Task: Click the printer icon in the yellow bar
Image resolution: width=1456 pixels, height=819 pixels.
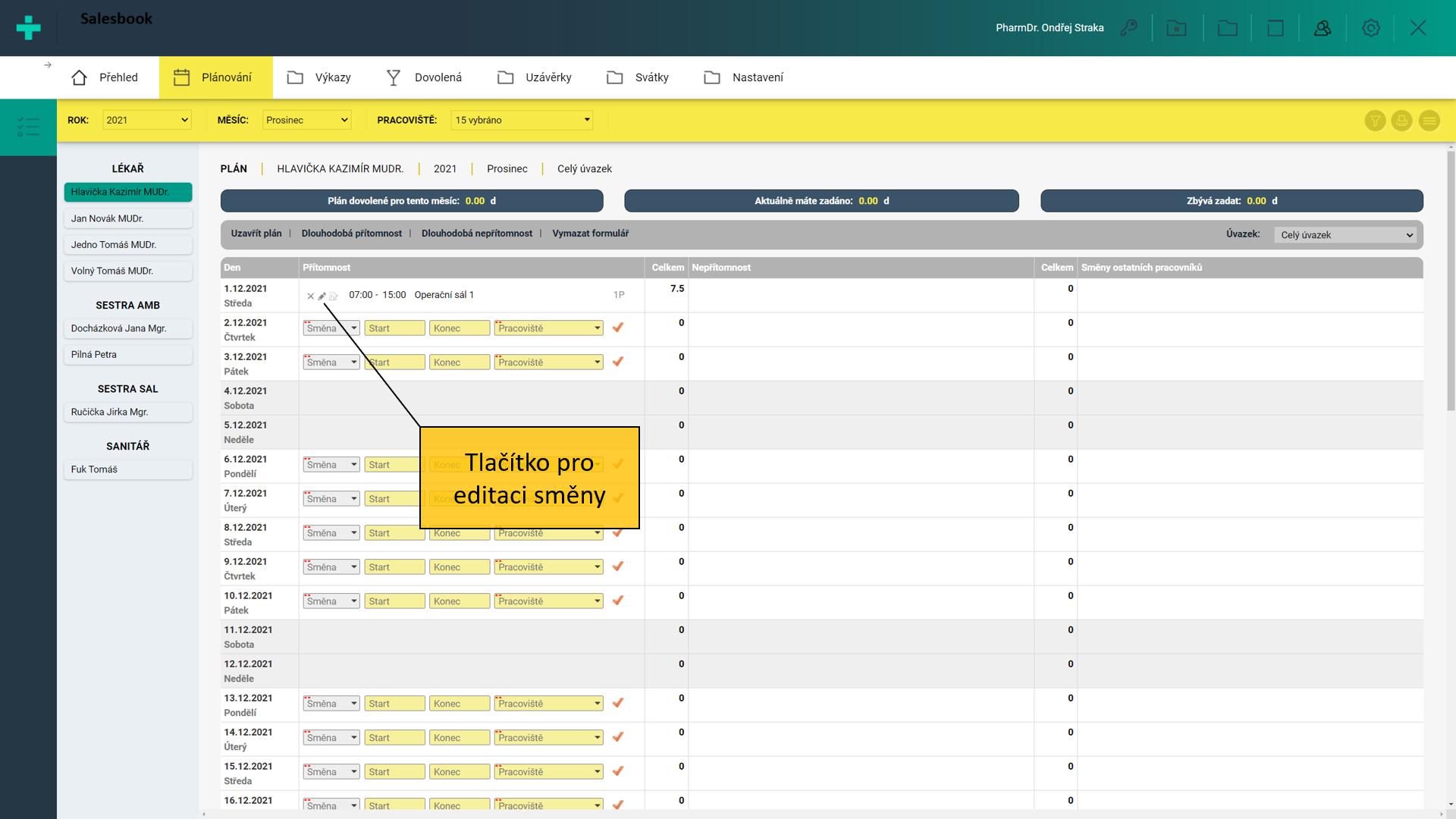Action: coord(1401,121)
